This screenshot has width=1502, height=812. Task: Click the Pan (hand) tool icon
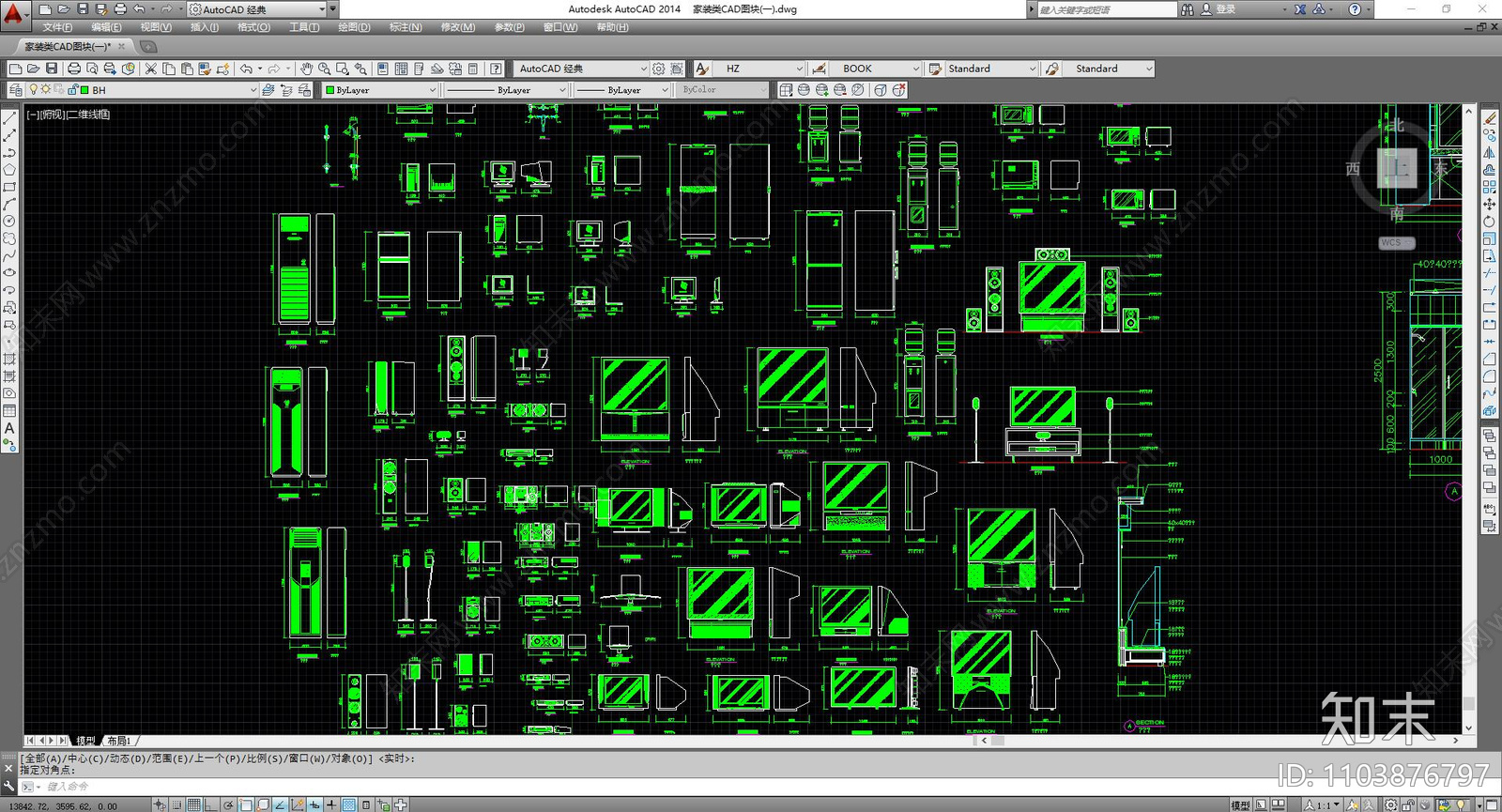point(306,69)
